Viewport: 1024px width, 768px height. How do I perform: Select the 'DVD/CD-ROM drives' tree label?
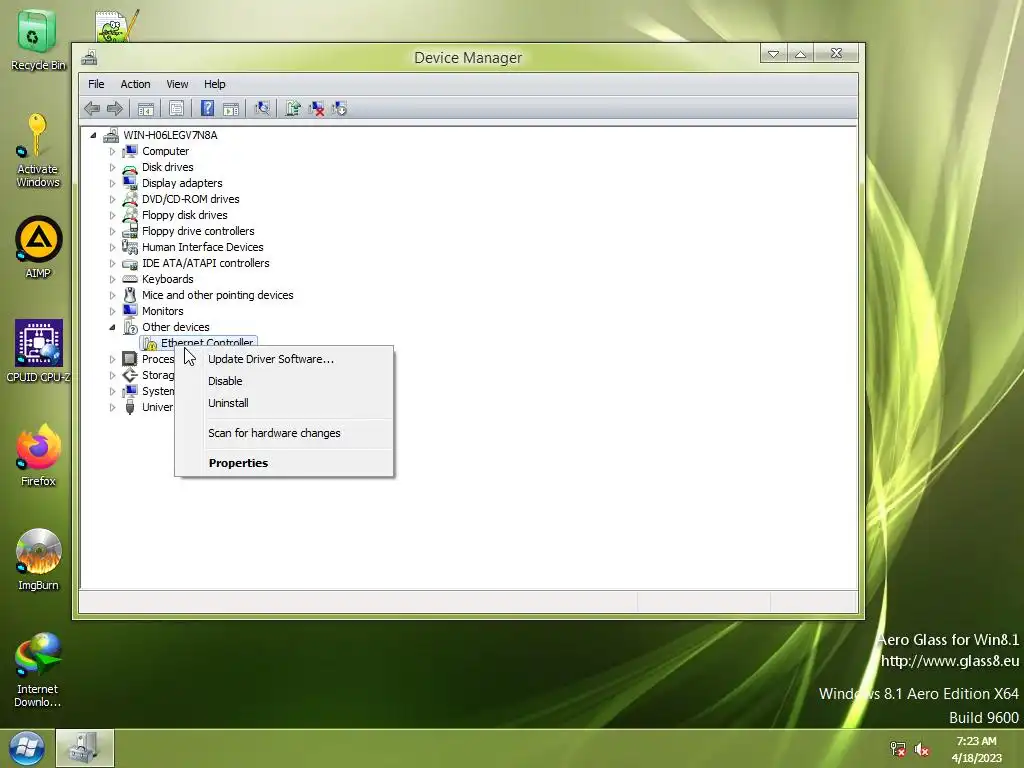pyautogui.click(x=191, y=199)
